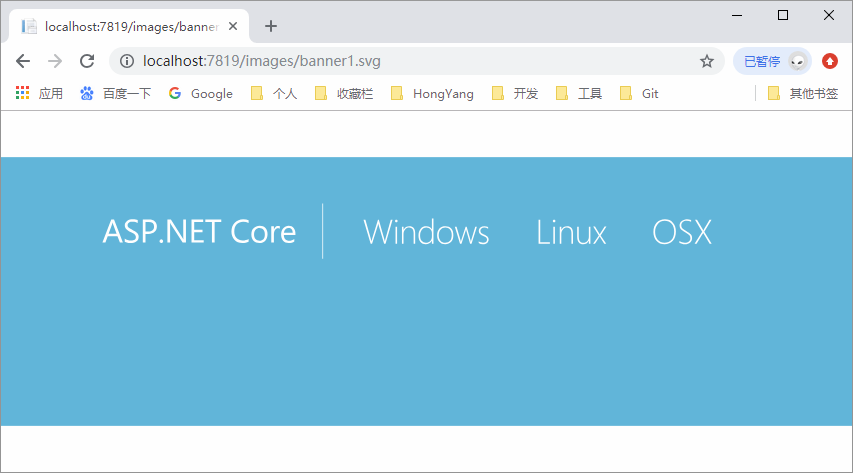Close the browser window
Screen dimensions: 853x473
click(829, 15)
